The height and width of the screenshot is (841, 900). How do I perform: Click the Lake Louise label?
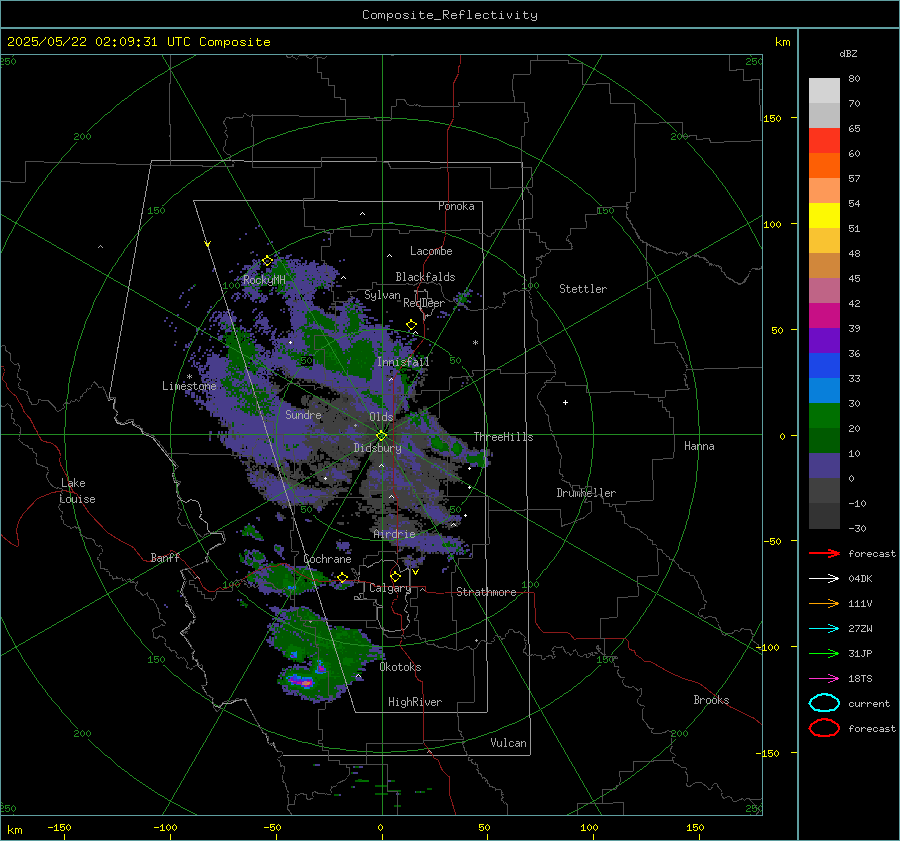(x=77, y=491)
